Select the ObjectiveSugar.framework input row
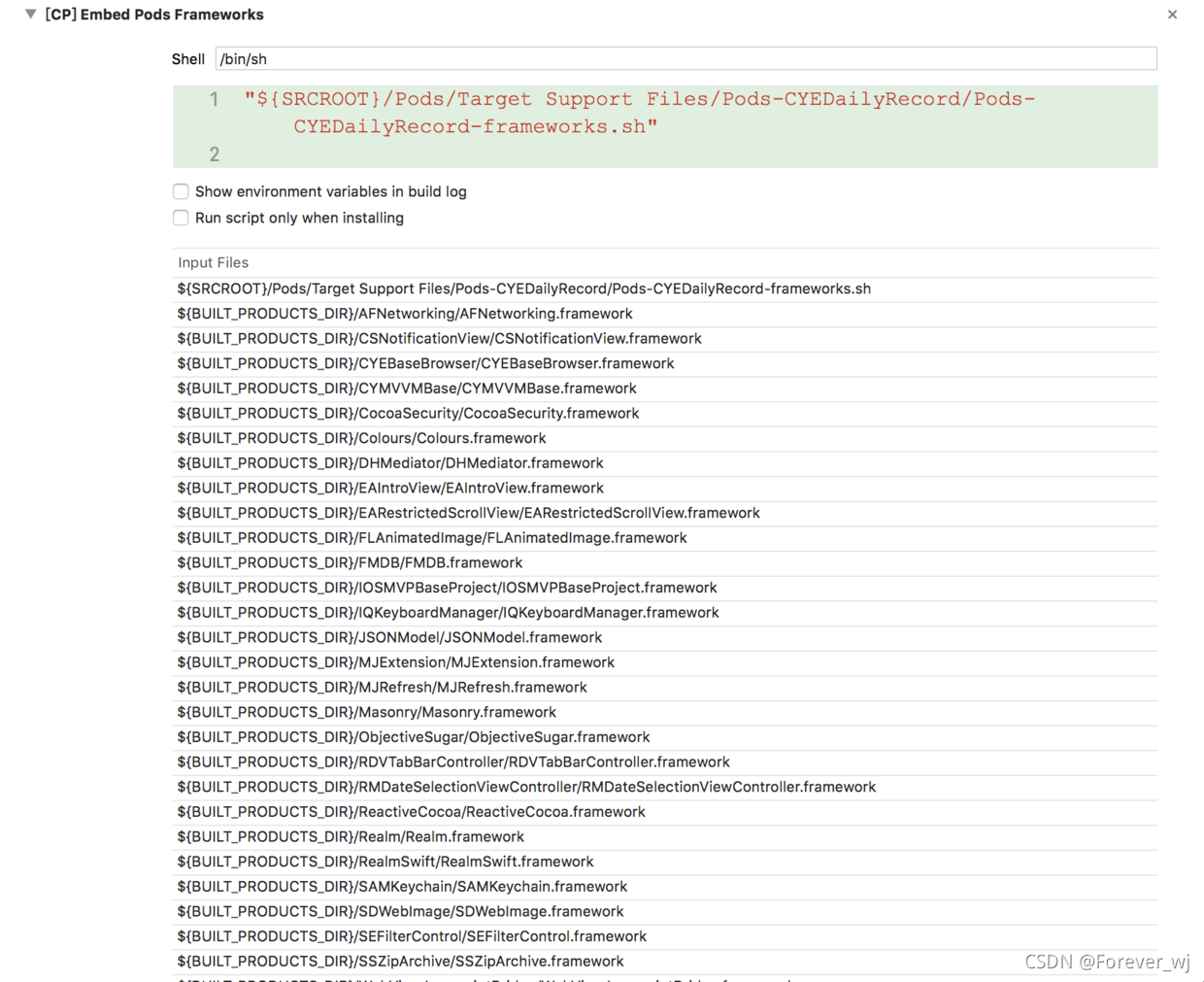Viewport: 1204px width, 982px height. pos(665,737)
